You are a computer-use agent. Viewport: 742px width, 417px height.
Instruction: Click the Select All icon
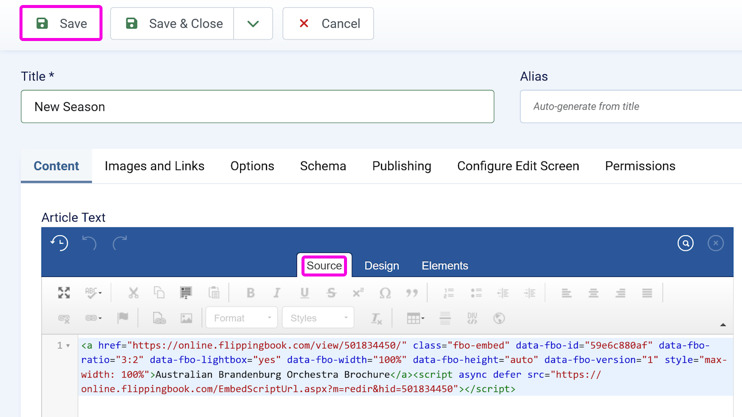(186, 293)
